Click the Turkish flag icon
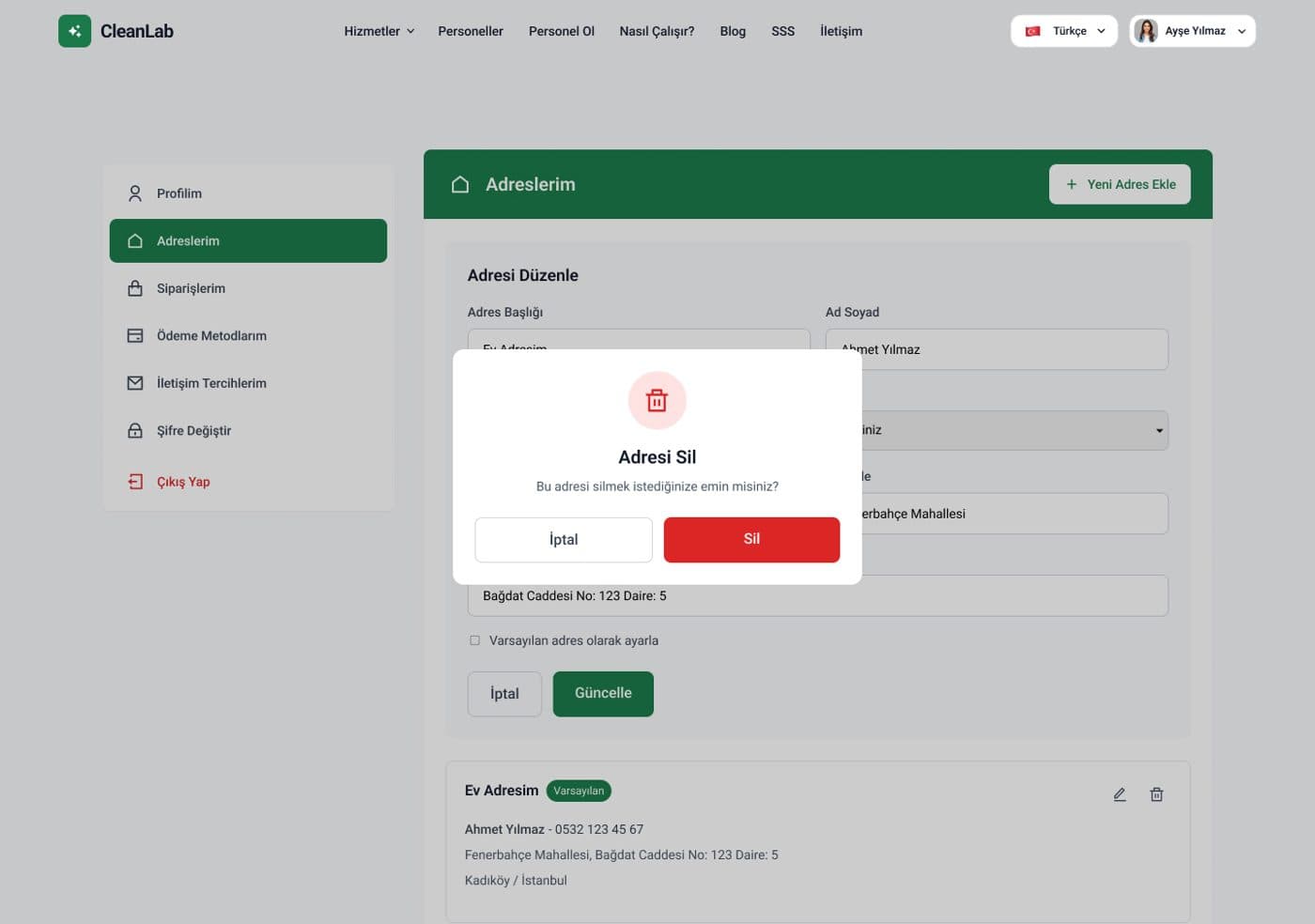 pyautogui.click(x=1032, y=31)
